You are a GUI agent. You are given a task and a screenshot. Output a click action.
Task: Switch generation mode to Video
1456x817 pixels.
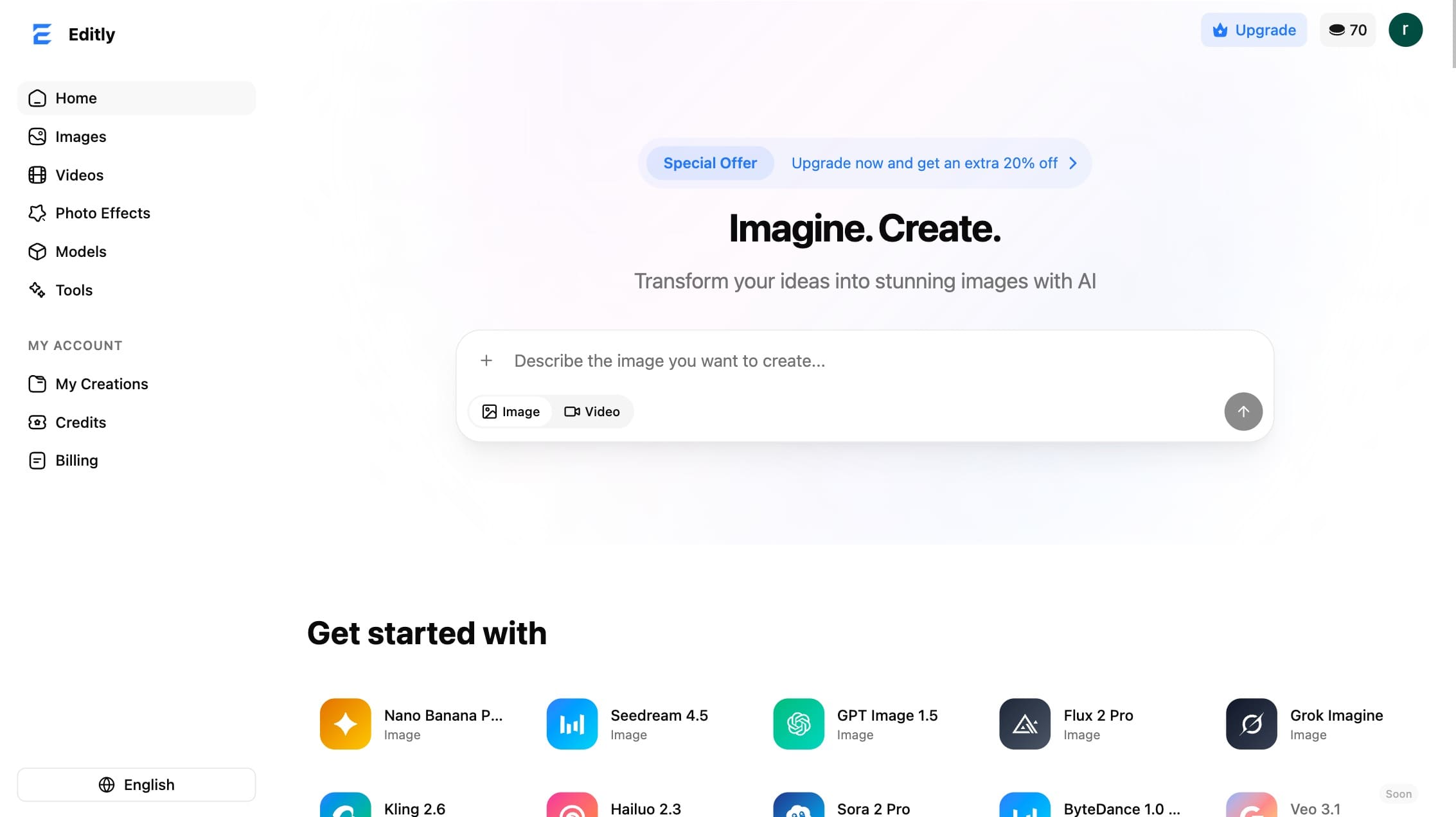coord(592,411)
